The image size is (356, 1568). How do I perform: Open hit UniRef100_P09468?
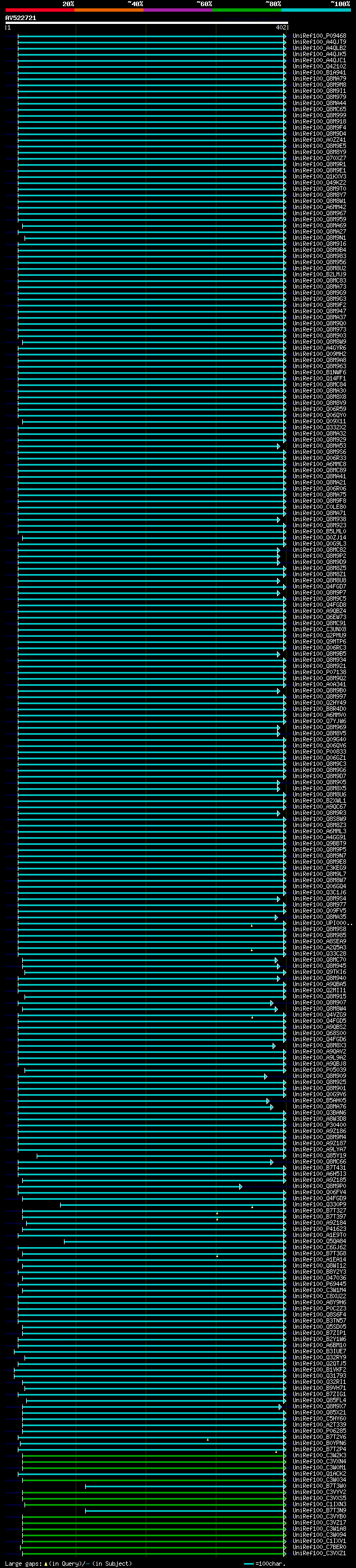point(319,36)
